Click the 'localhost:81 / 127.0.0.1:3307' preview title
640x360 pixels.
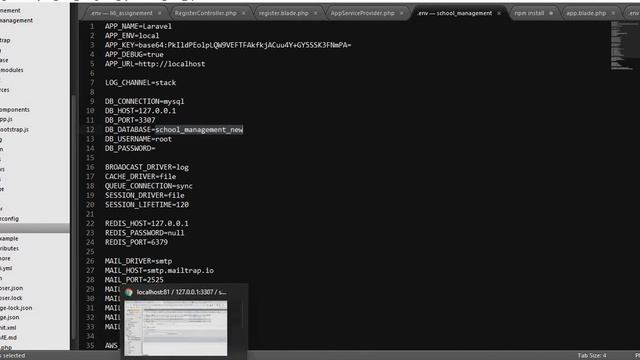(x=181, y=292)
